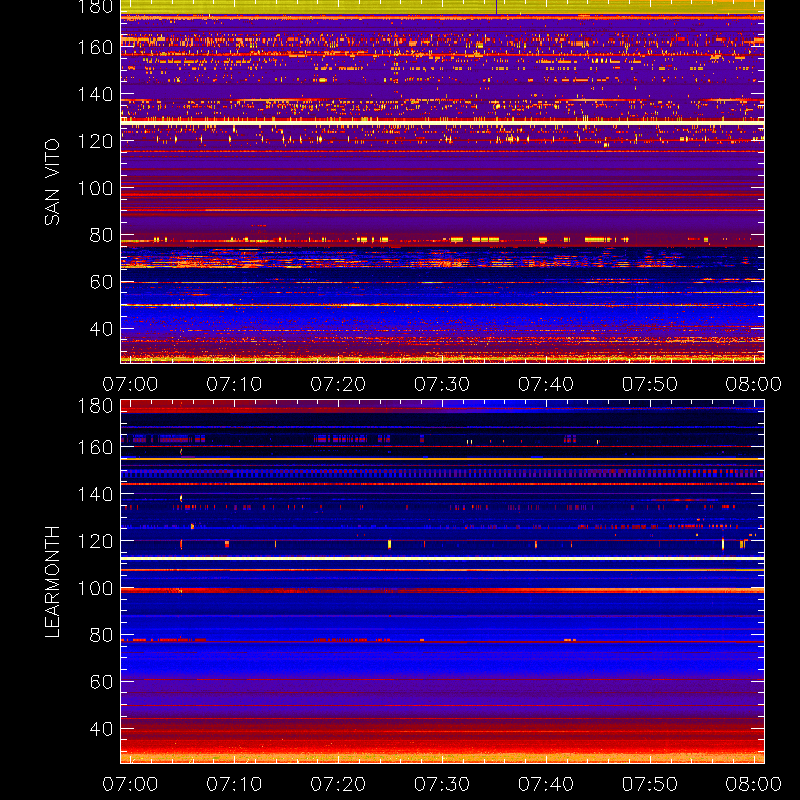Click 07:00 under the San Vito plot
Image resolution: width=800 pixels, height=800 pixels.
(x=130, y=384)
